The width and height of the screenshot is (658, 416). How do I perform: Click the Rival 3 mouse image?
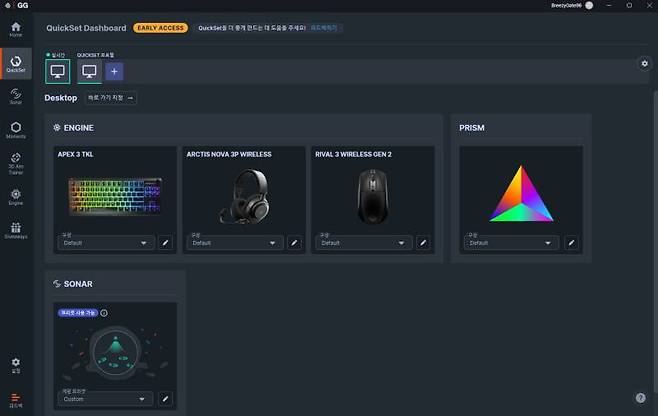(372, 196)
